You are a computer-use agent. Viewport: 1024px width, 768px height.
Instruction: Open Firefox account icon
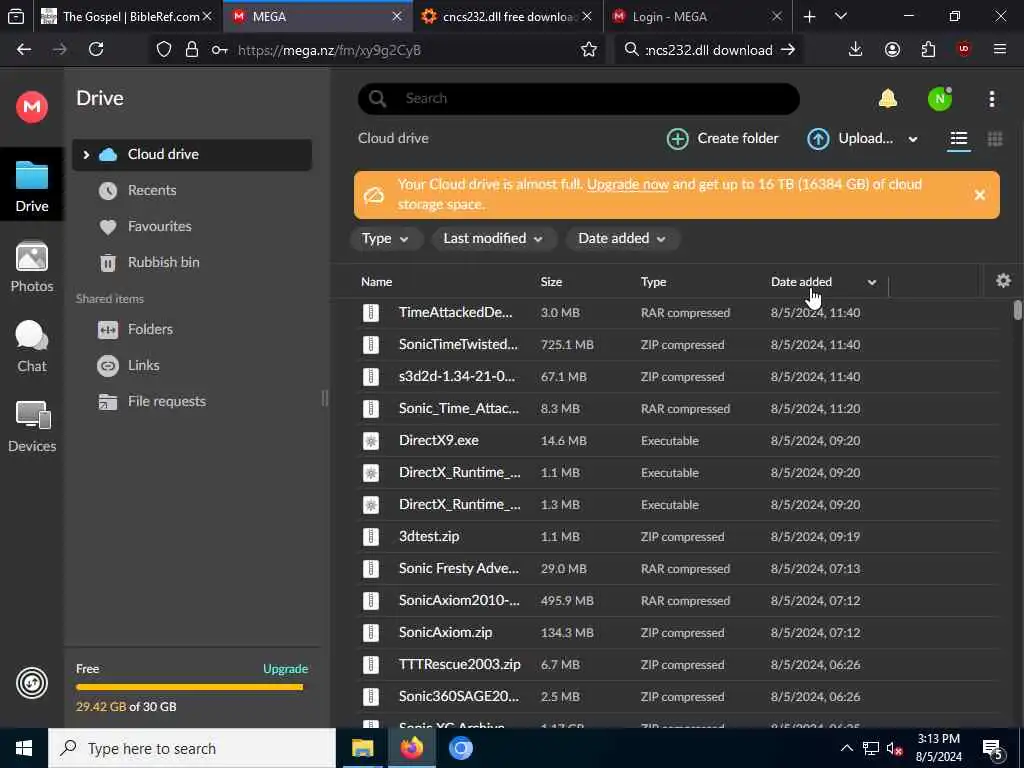pyautogui.click(x=892, y=49)
